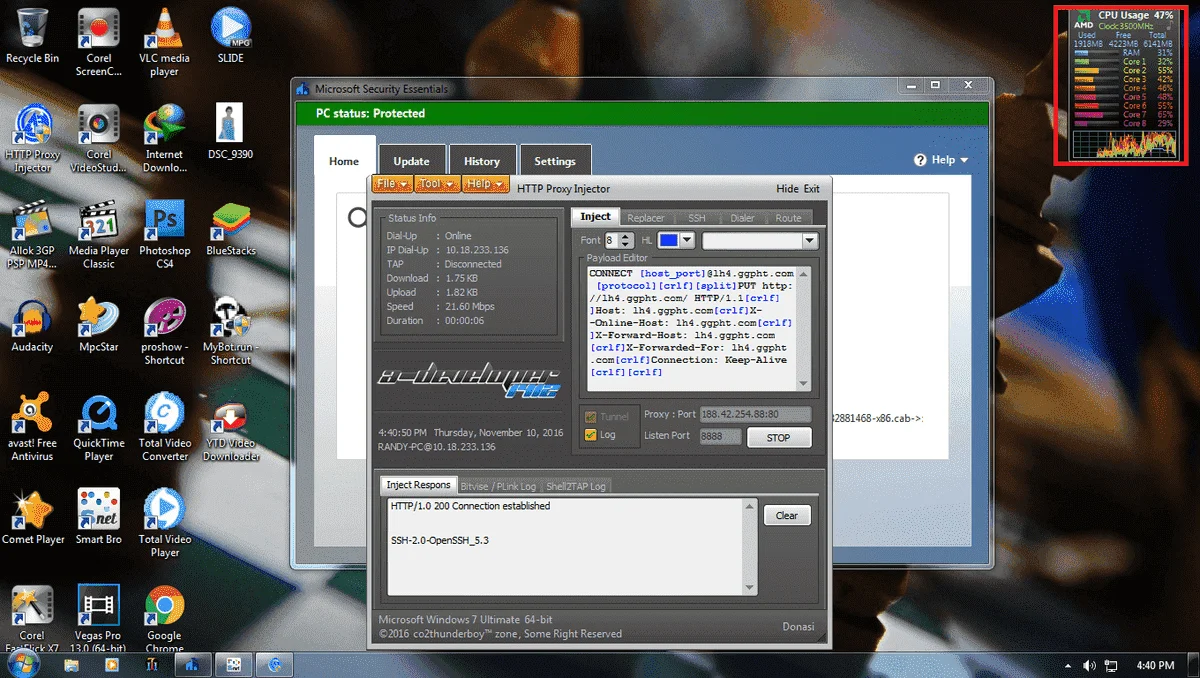
Task: Click Exit in the HTTP Proxy Injector title bar
Action: [x=811, y=188]
